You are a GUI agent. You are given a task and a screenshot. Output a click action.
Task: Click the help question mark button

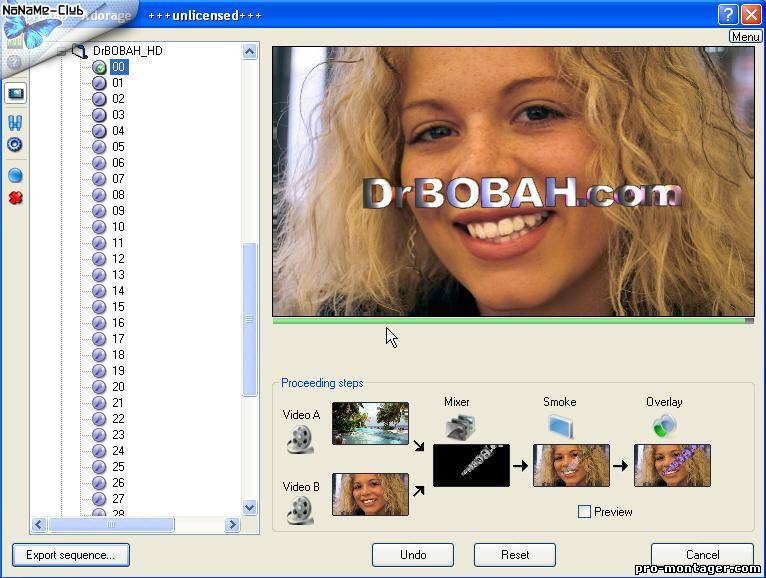pos(728,14)
